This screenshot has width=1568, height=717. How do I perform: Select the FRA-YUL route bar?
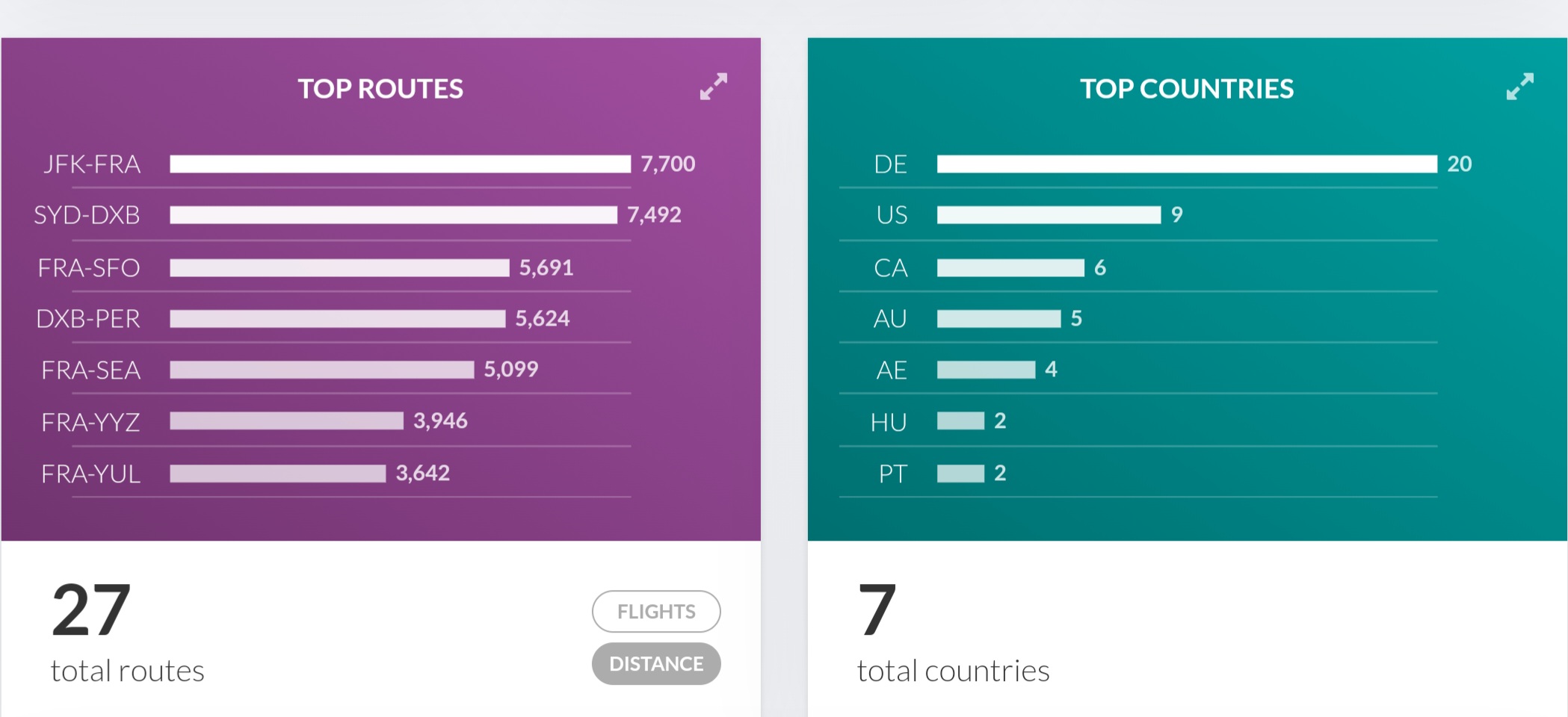coord(277,474)
